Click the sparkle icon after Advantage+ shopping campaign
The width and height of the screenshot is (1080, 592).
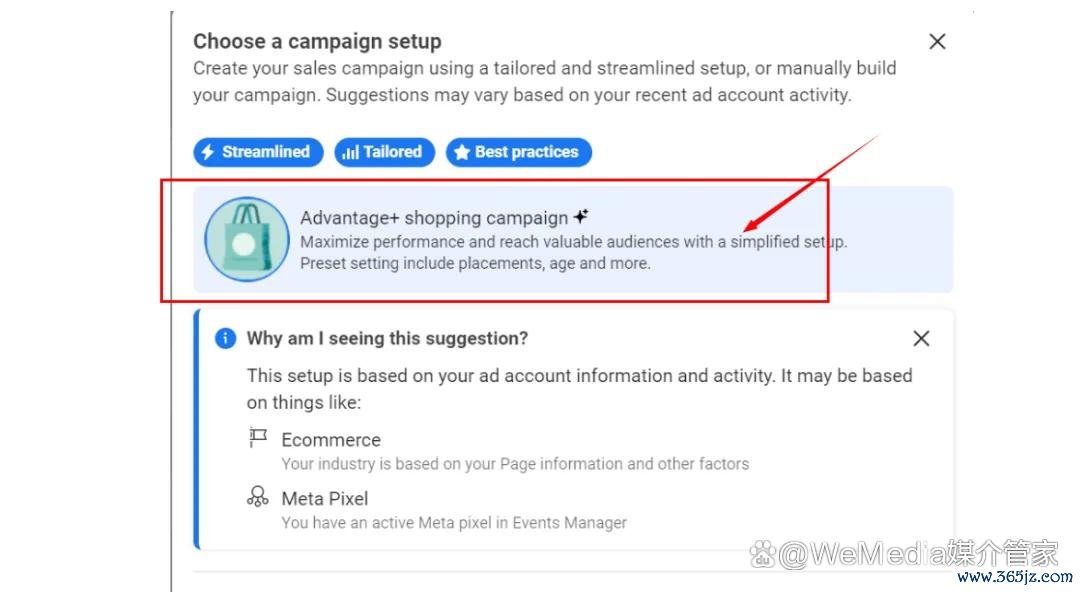coord(581,216)
